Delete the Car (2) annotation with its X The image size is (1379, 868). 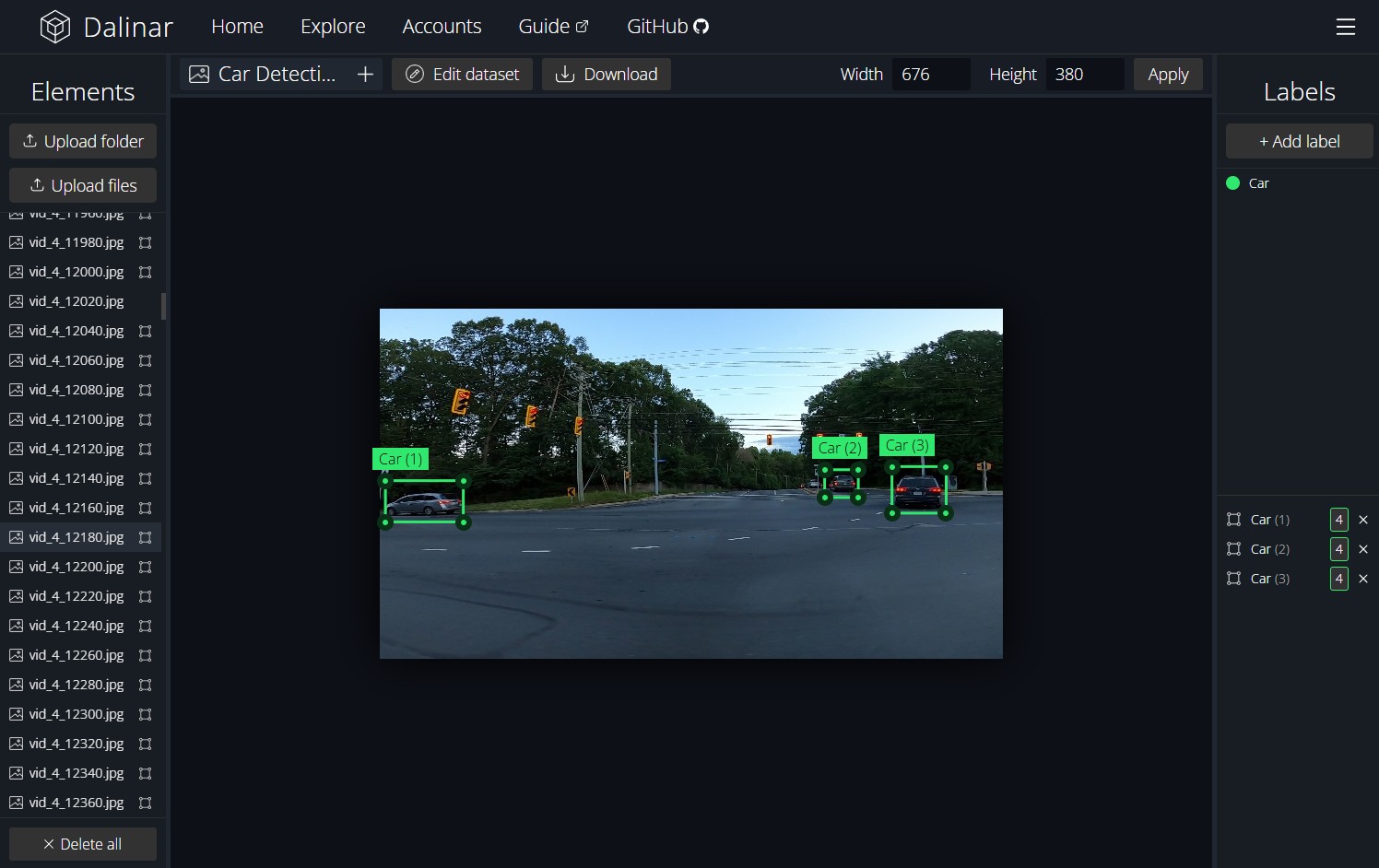coord(1363,548)
